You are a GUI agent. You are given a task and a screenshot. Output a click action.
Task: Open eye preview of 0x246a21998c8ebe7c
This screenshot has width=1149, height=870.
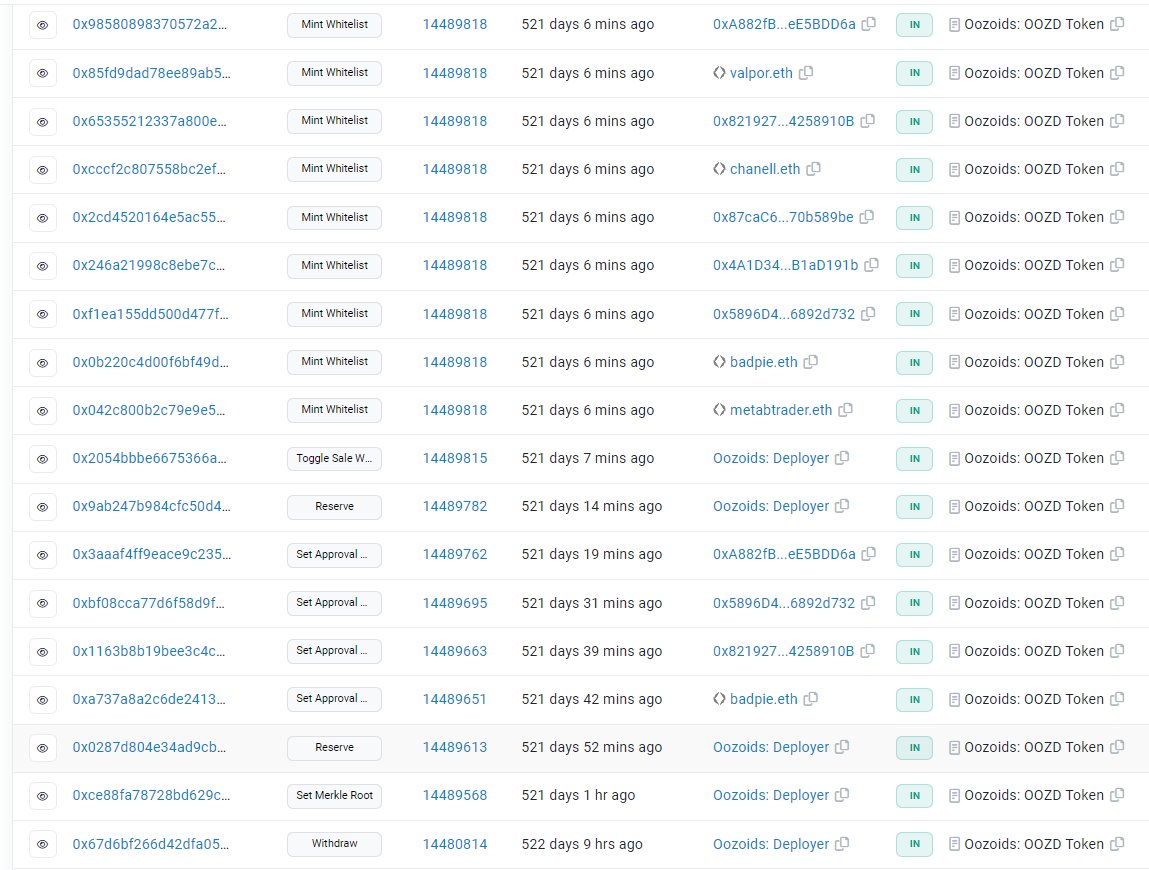coord(43,266)
